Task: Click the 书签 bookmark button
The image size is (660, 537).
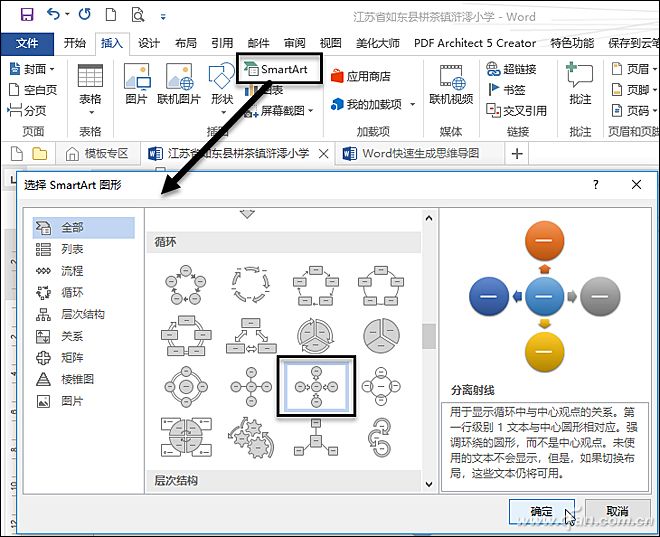Action: 506,90
